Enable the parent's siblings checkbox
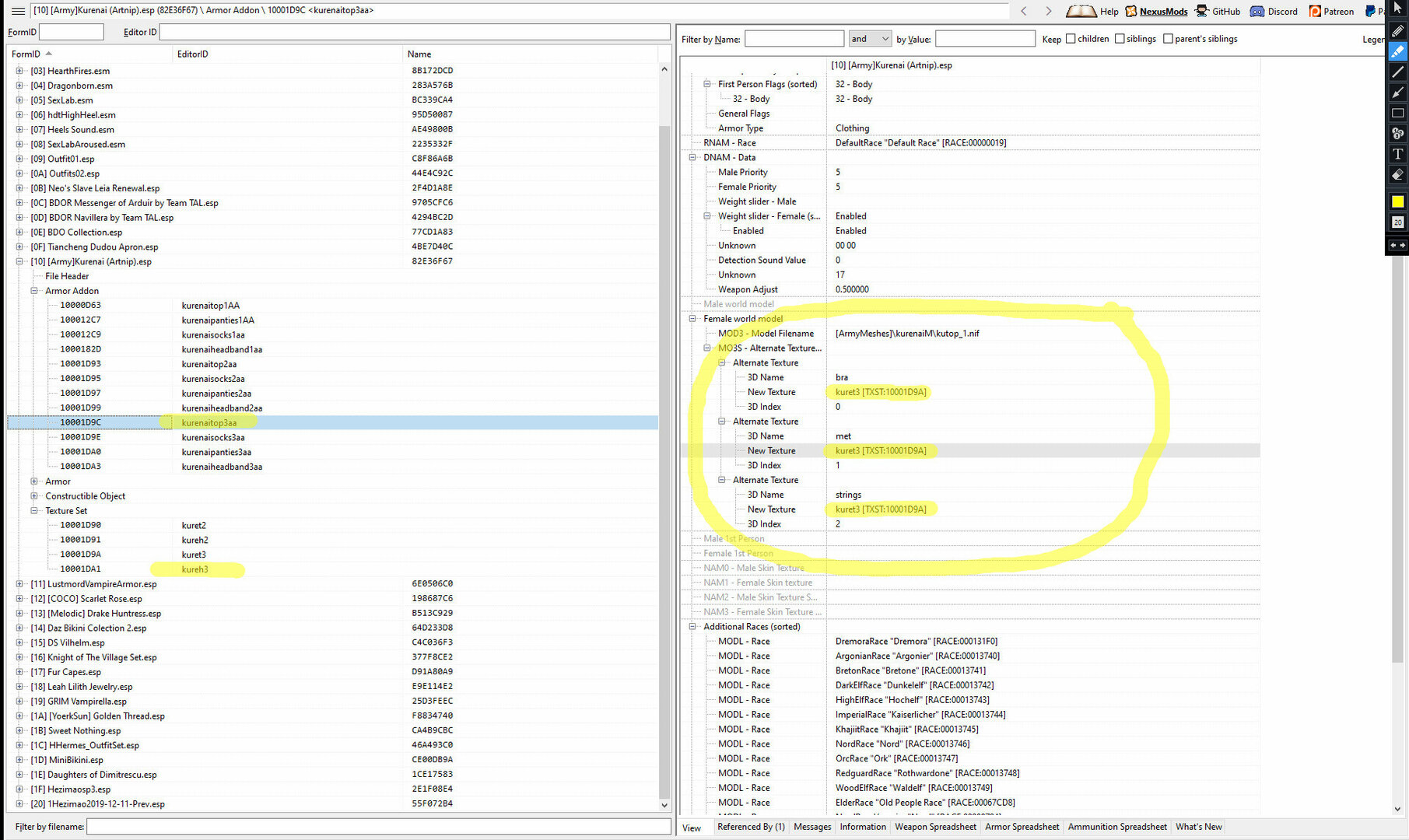Image resolution: width=1409 pixels, height=840 pixels. 1168,39
